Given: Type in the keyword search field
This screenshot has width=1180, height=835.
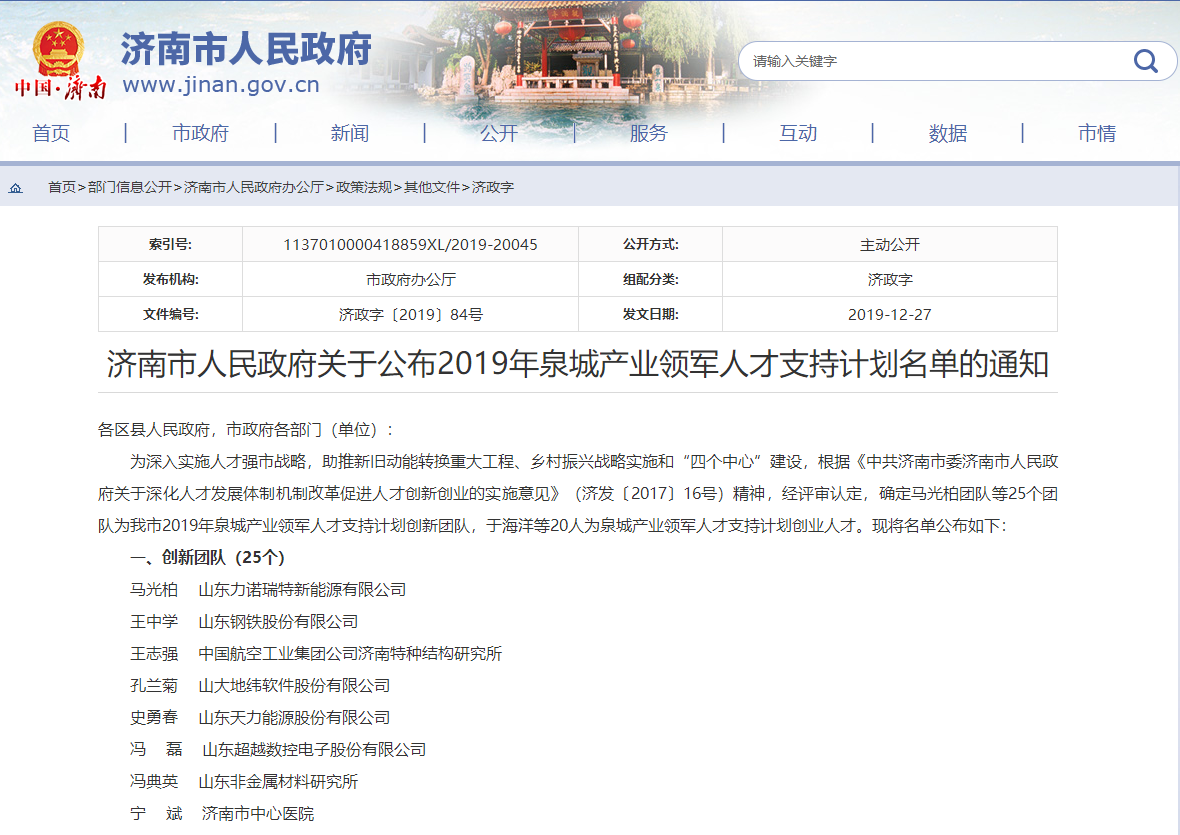Looking at the screenshot, I should [930, 61].
